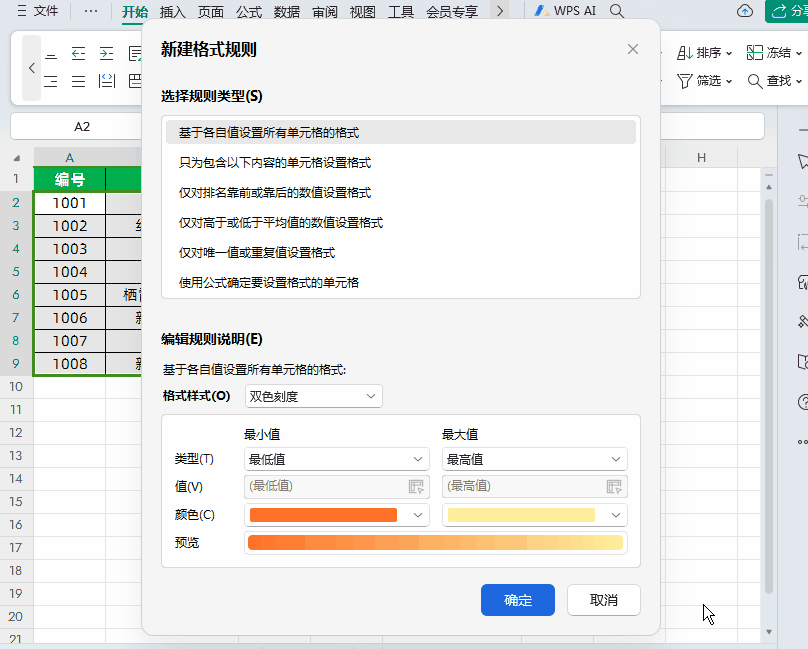Expand more ribbon tabs with right chevron

tap(499, 11)
